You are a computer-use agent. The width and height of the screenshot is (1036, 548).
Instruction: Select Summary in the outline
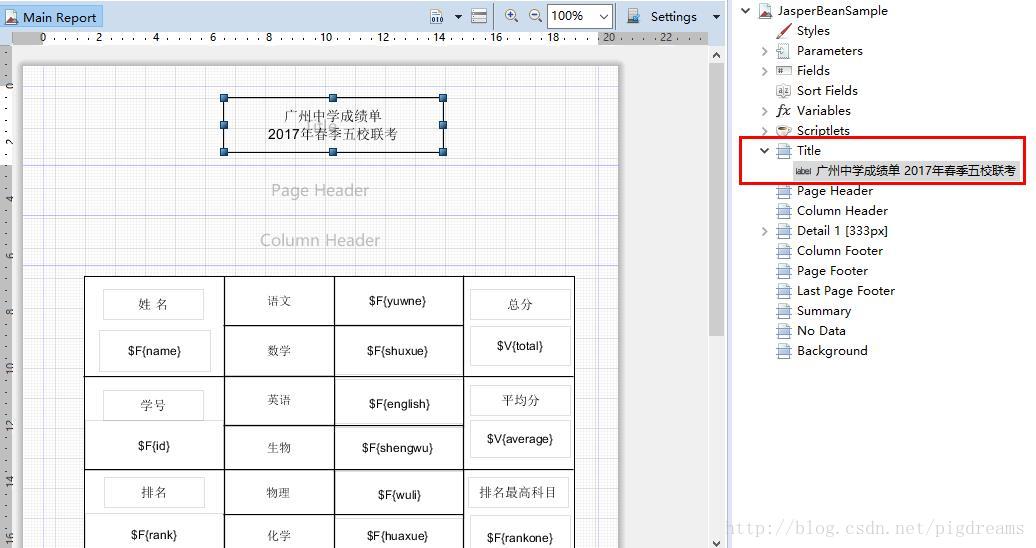coord(823,311)
